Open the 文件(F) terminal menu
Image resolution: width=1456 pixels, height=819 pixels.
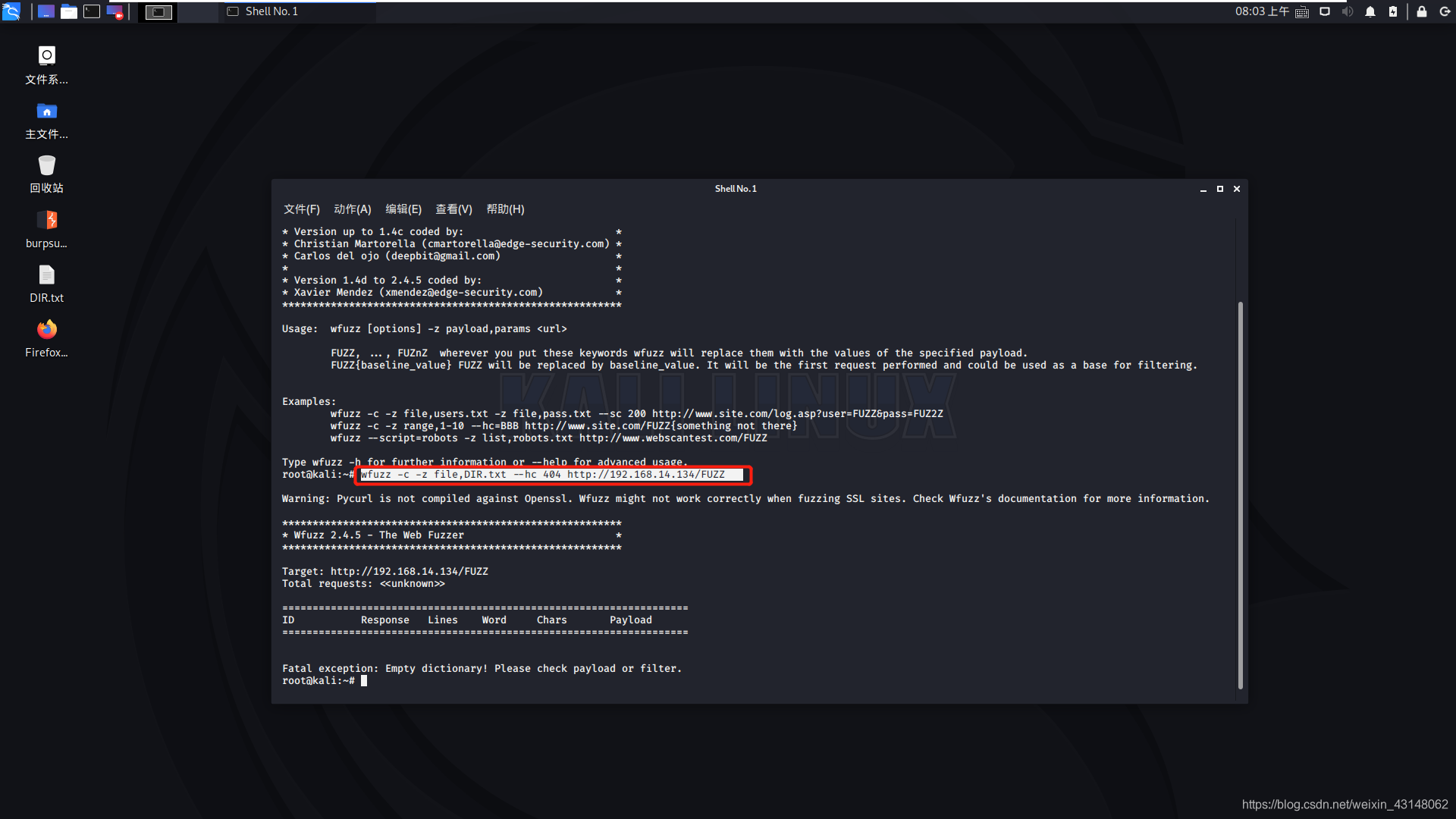click(302, 209)
